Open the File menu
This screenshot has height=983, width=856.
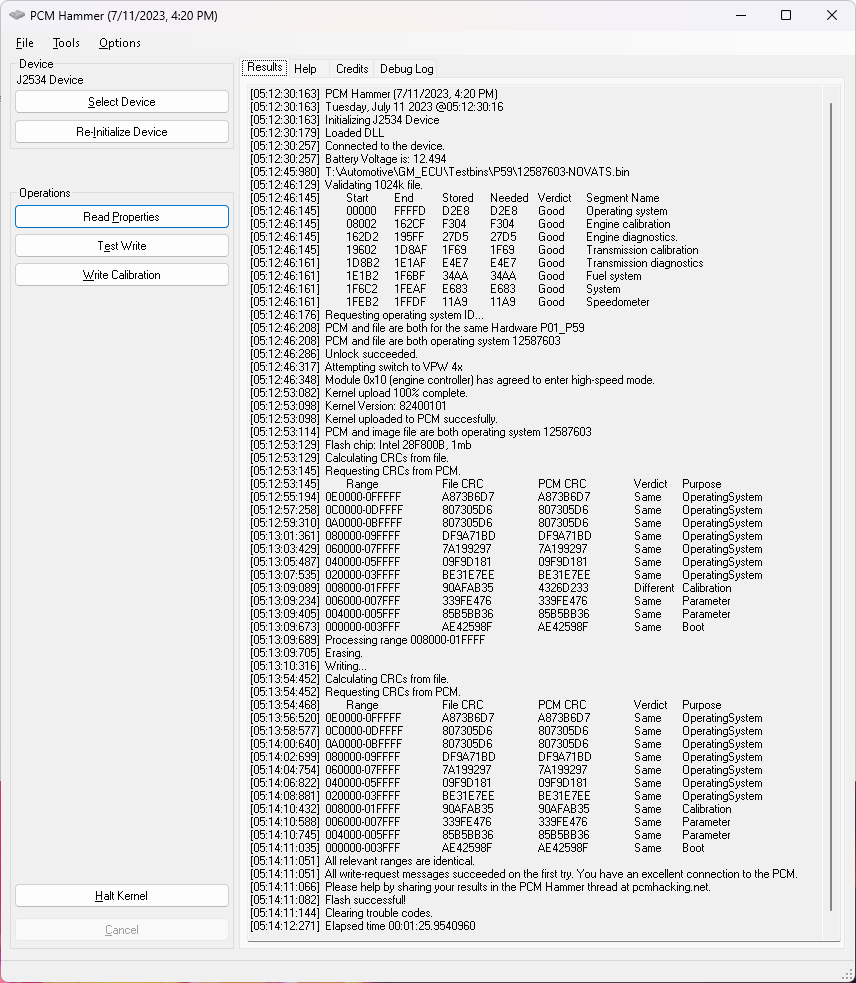click(x=24, y=43)
